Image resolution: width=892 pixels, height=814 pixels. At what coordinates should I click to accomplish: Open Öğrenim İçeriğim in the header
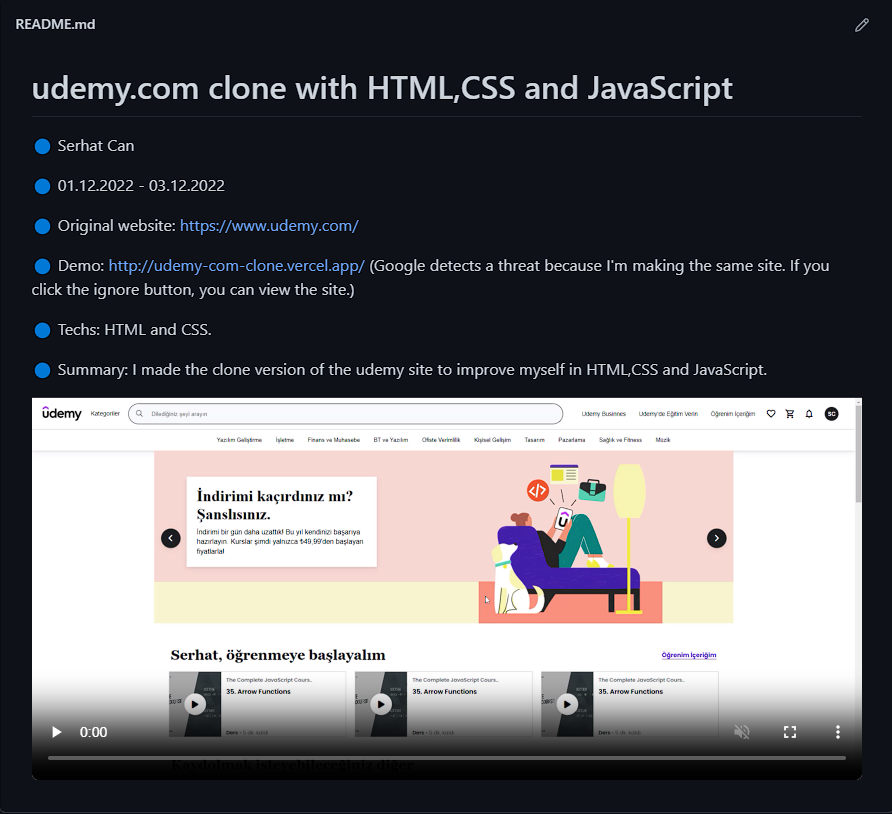coord(733,414)
